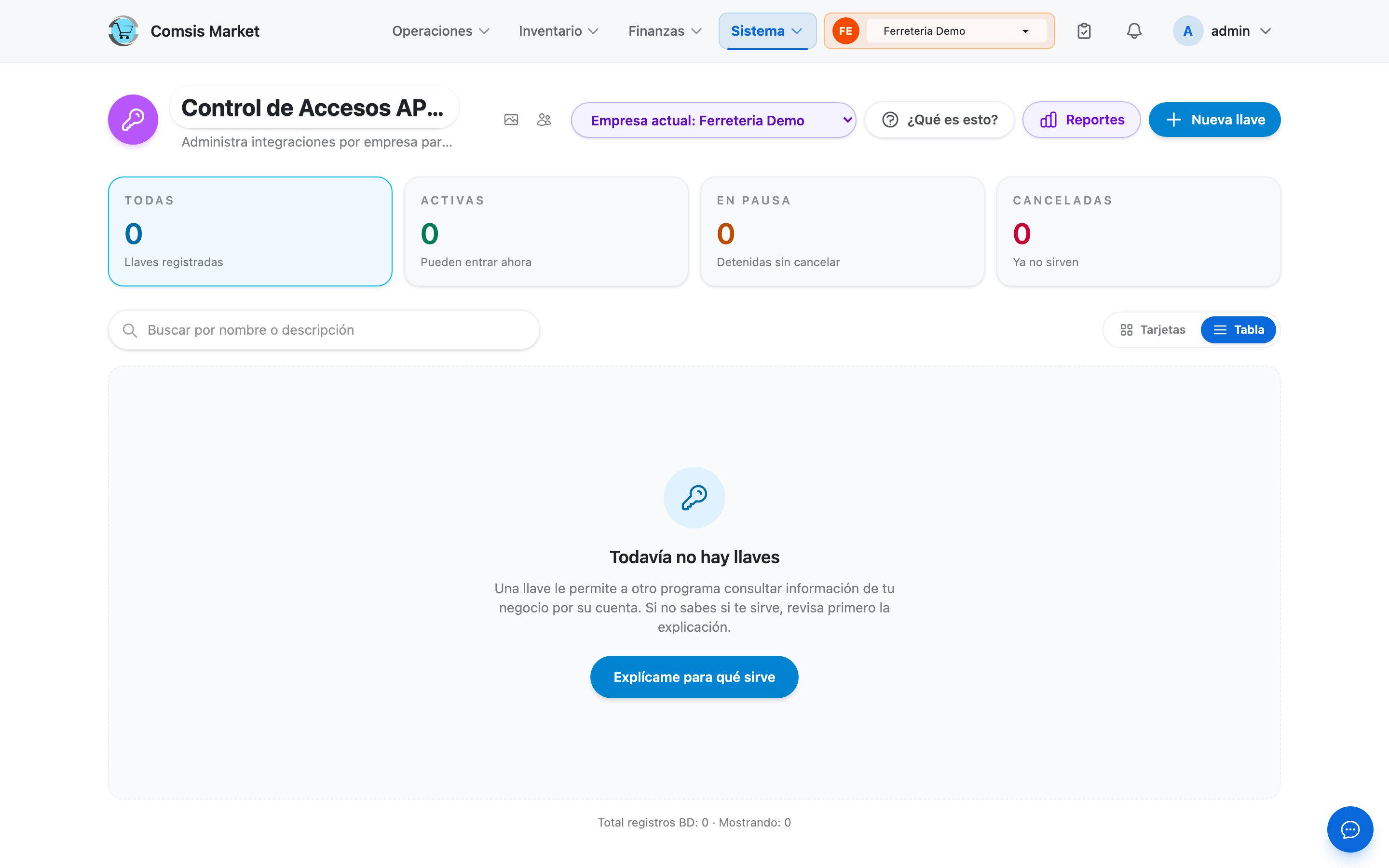Click the admin avatar circle
The width and height of the screenshot is (1389, 868).
tap(1187, 31)
